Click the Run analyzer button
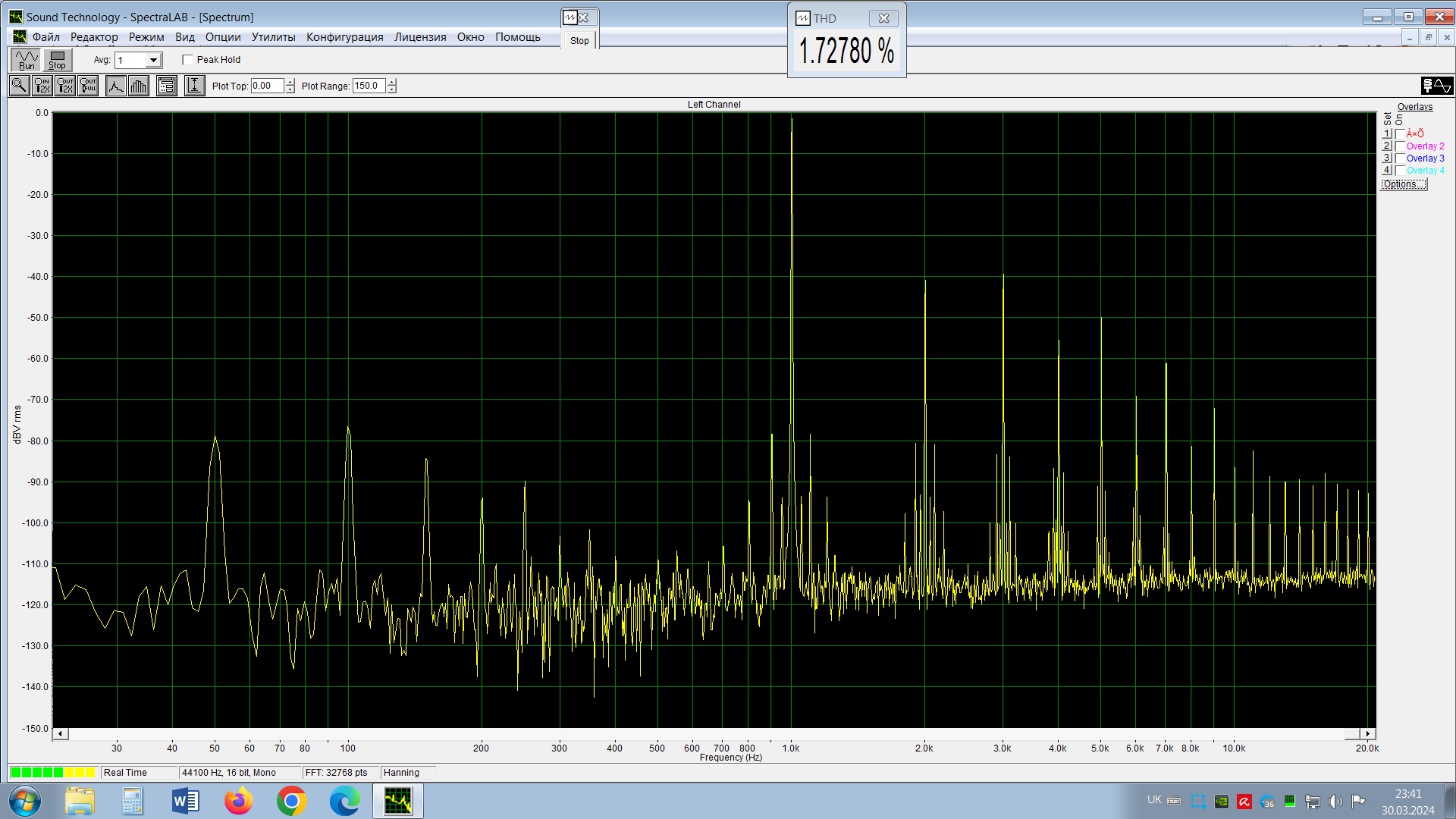 point(27,60)
